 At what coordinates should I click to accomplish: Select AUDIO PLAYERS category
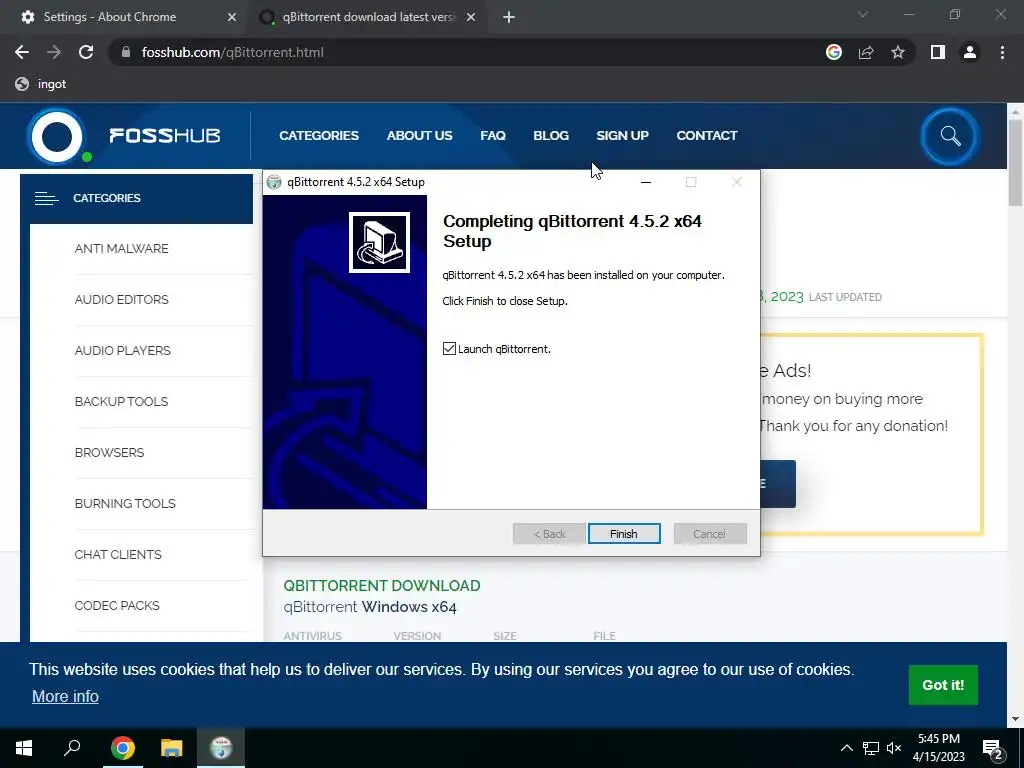123,350
